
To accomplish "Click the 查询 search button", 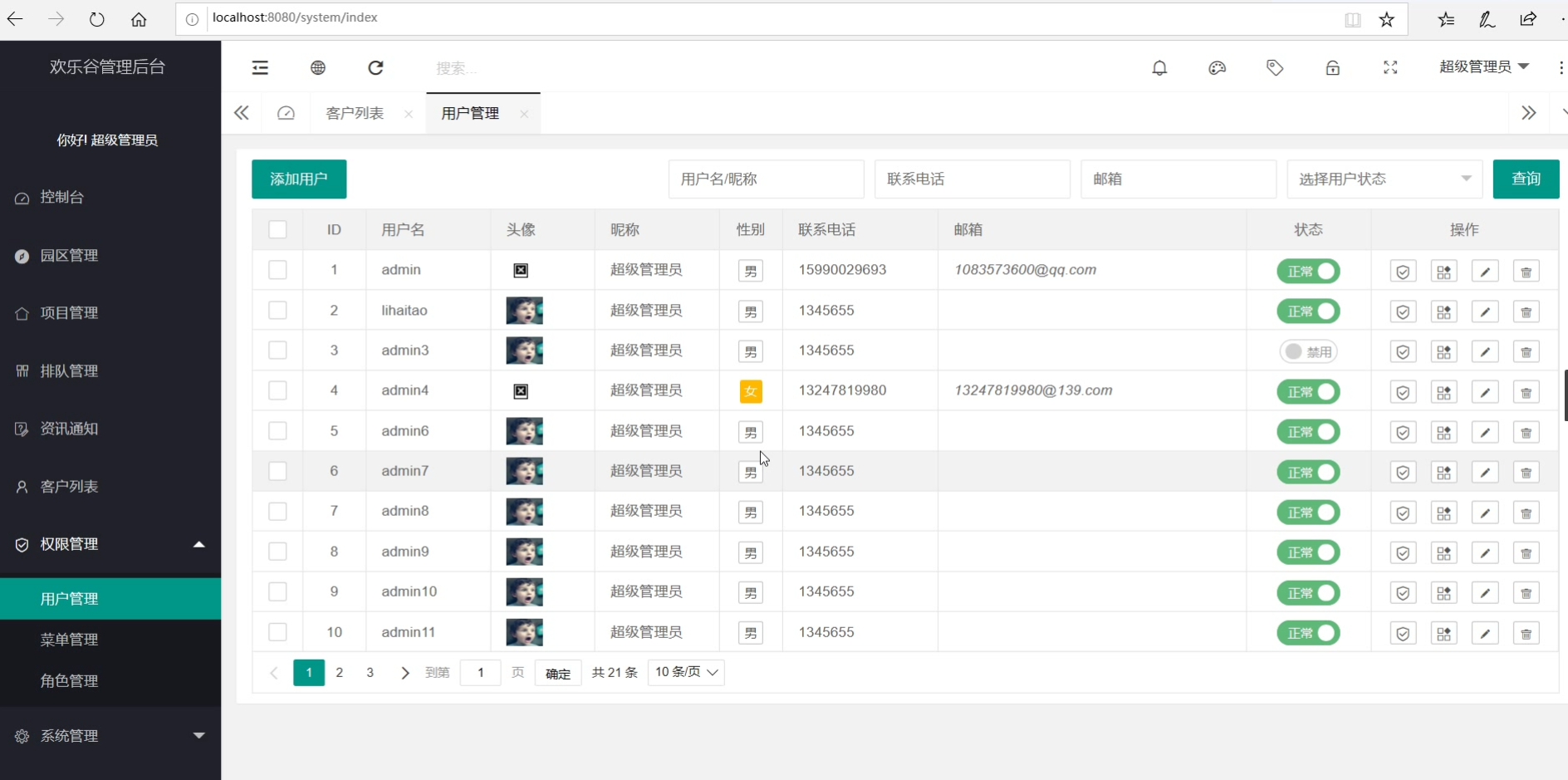I will (1526, 179).
